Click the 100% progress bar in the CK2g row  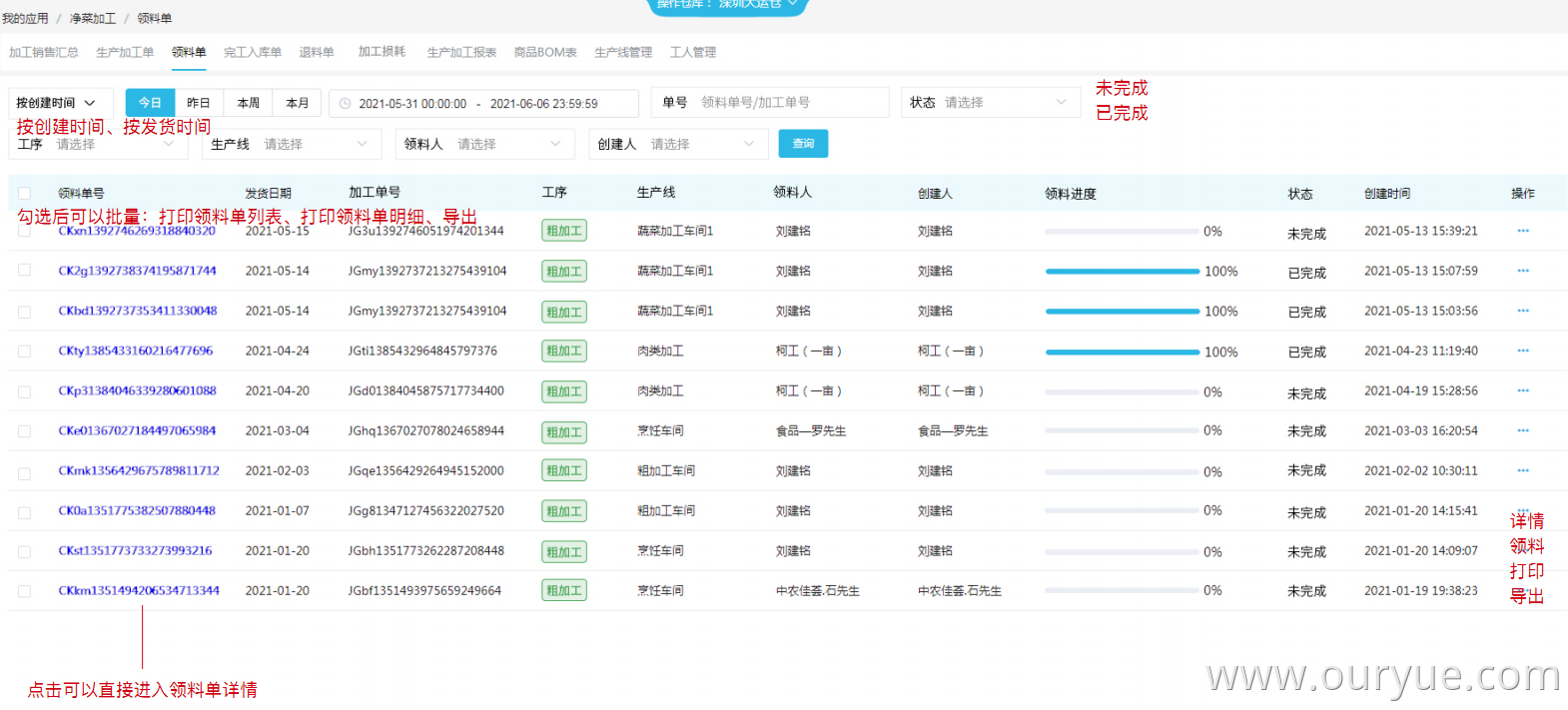[x=1122, y=272]
